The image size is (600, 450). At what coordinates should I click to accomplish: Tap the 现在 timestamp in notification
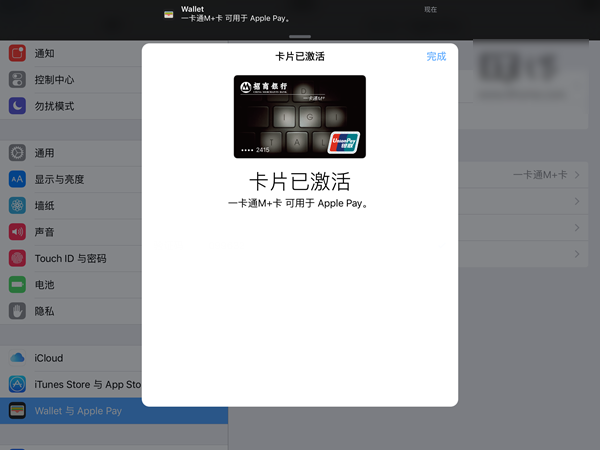430,10
